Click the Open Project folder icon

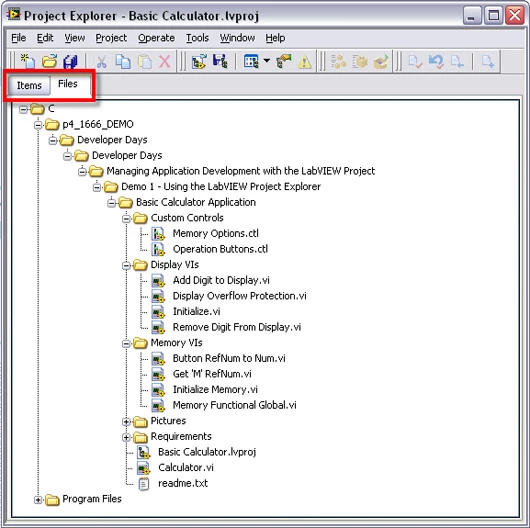coord(49,62)
